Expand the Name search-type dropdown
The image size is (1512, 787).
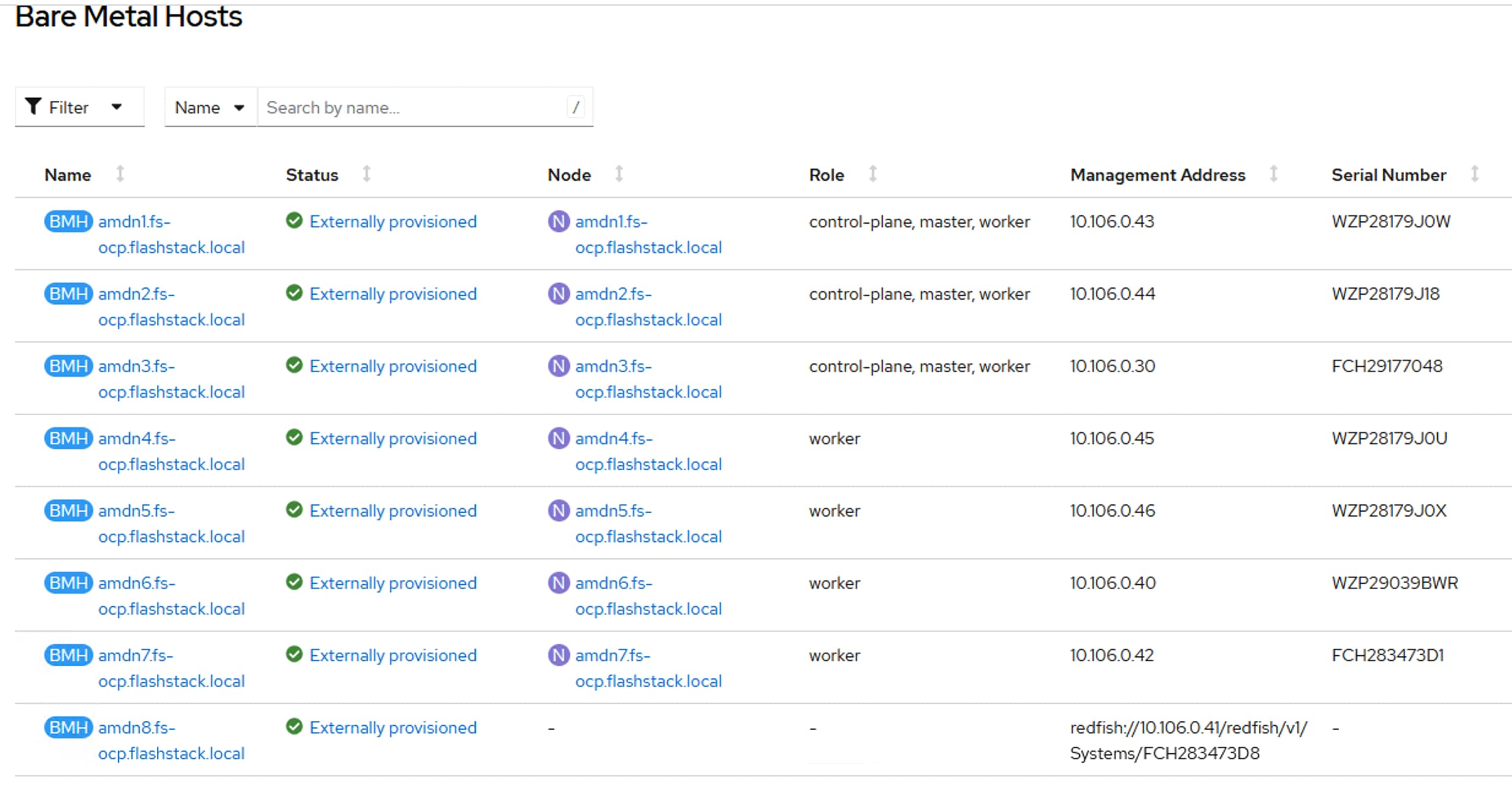click(210, 107)
